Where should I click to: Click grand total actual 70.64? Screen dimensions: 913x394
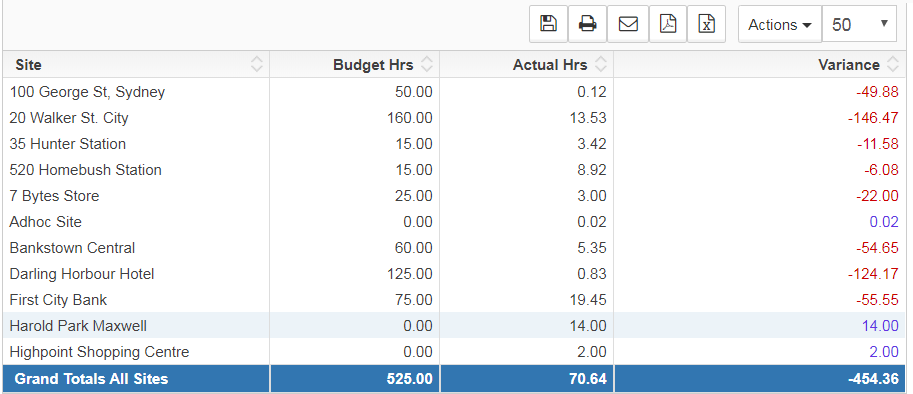(588, 379)
